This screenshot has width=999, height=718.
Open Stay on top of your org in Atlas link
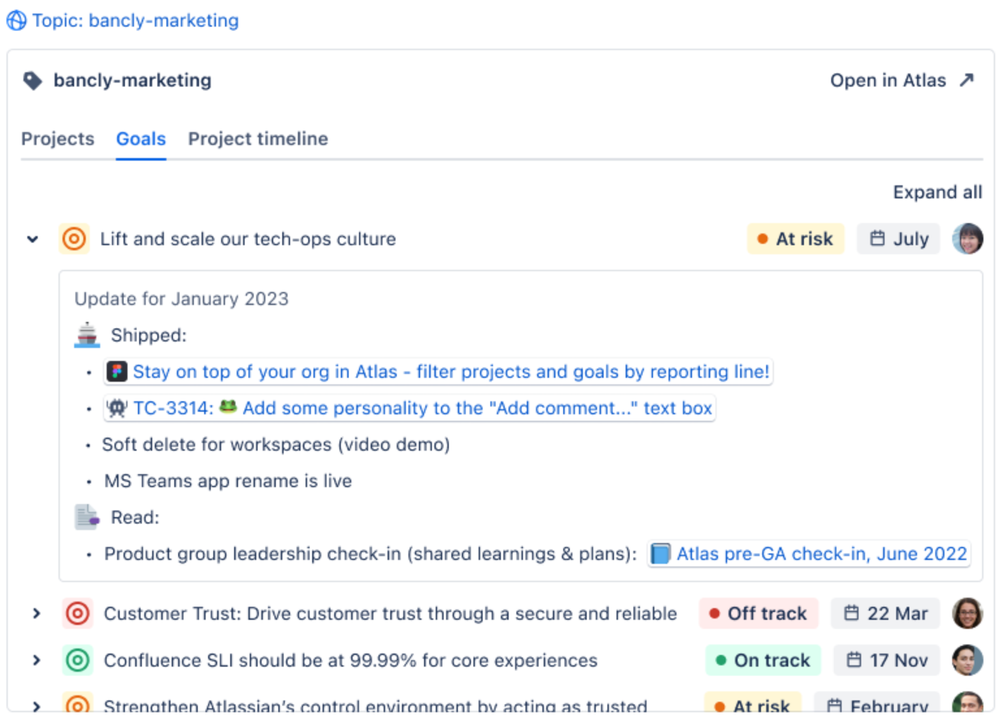(438, 371)
